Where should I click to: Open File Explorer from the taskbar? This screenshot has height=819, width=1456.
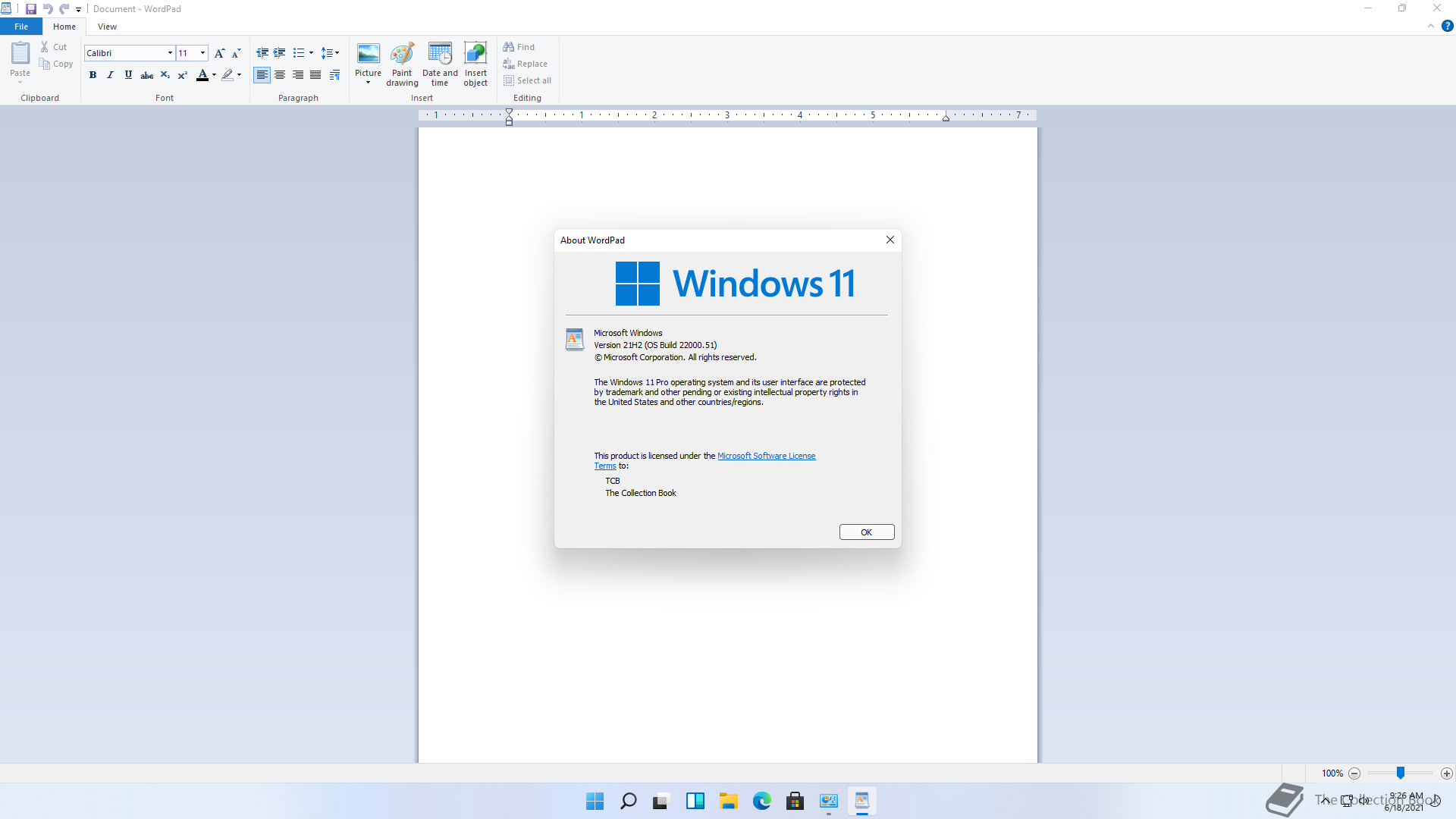[x=729, y=801]
